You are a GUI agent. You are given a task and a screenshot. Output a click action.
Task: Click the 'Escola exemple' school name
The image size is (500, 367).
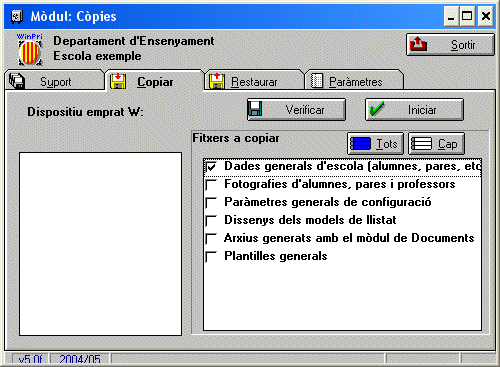[97, 56]
